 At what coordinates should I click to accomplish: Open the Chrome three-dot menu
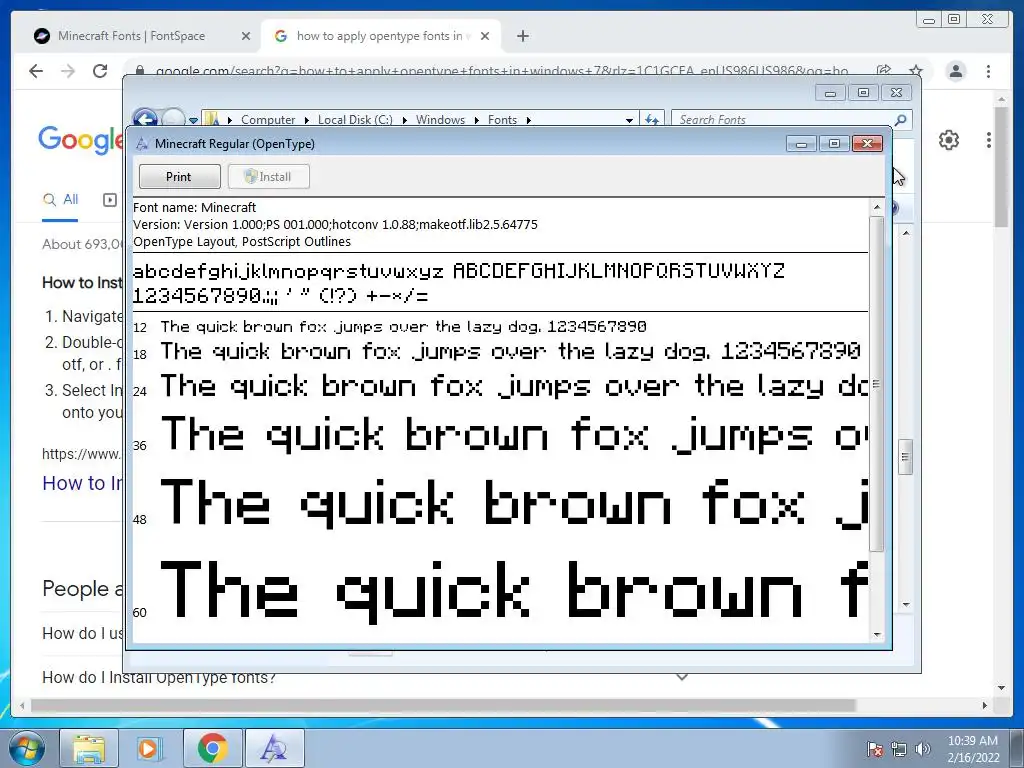tap(988, 71)
